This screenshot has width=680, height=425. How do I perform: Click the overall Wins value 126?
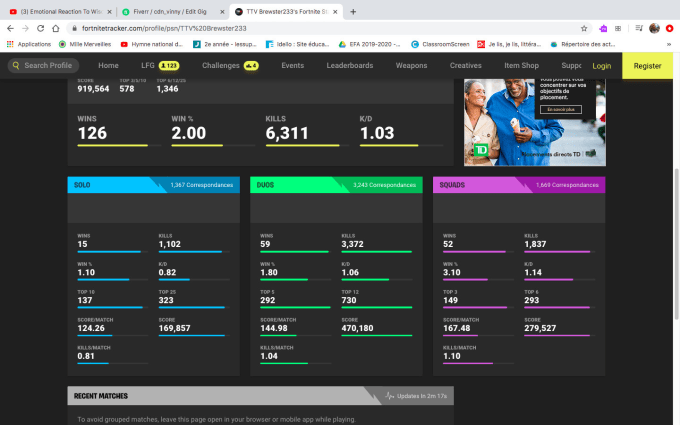pyautogui.click(x=92, y=133)
